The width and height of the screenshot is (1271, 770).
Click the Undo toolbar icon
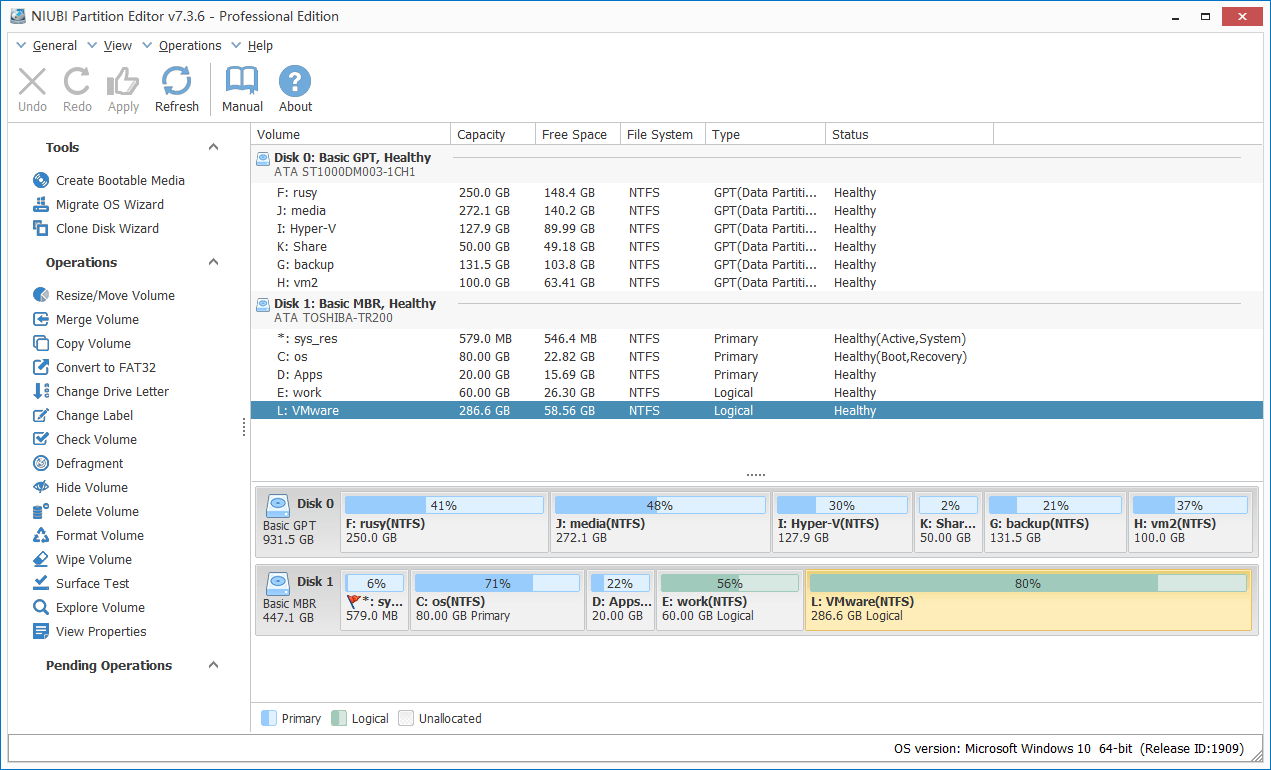tap(32, 82)
